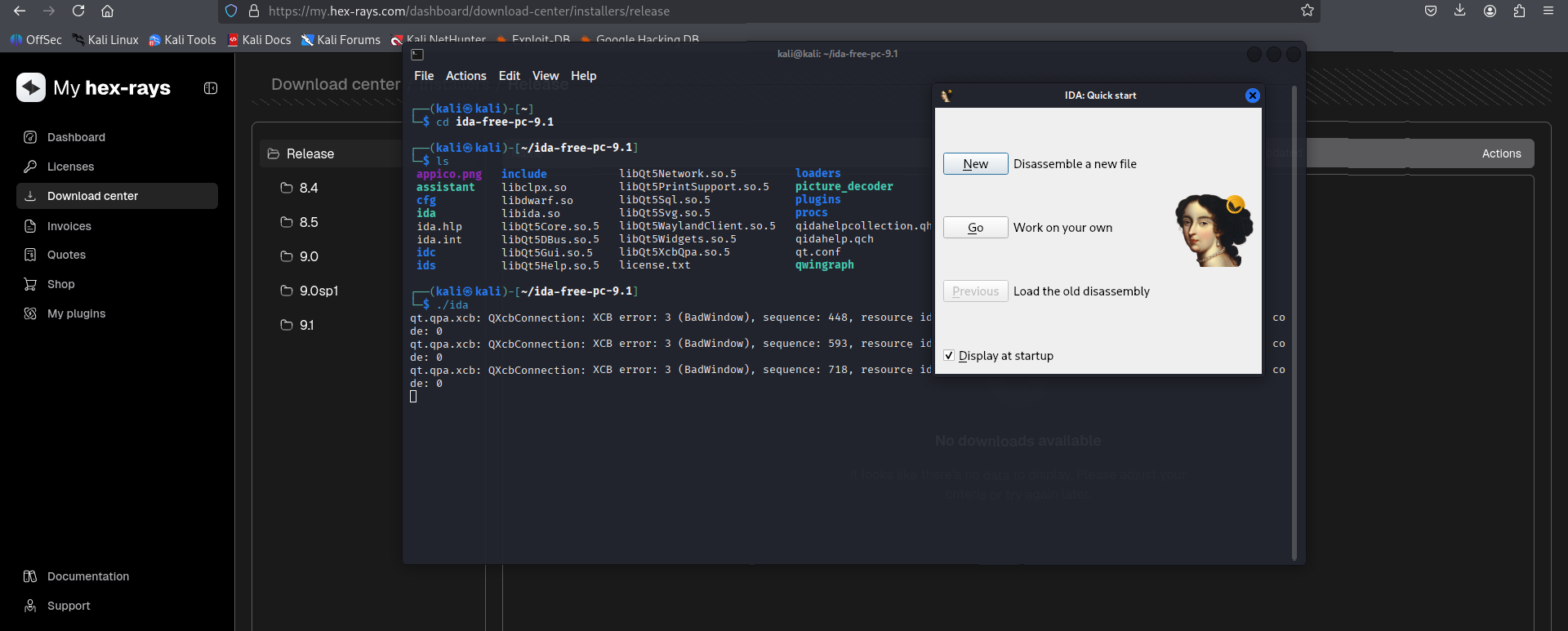Open the OffSec bookmark
The height and width of the screenshot is (631, 1568).
(x=36, y=39)
